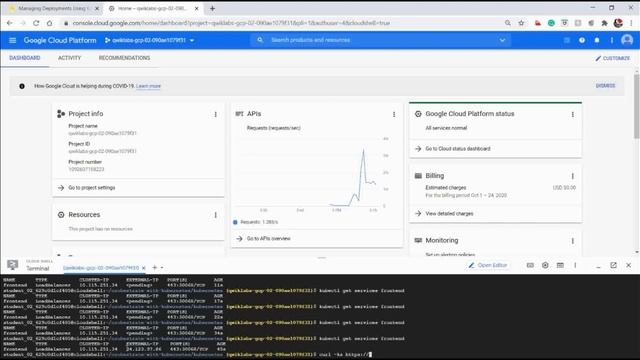Image resolution: width=640 pixels, height=360 pixels.
Task: Expand the search bar dropdown arrow
Action: [502, 40]
